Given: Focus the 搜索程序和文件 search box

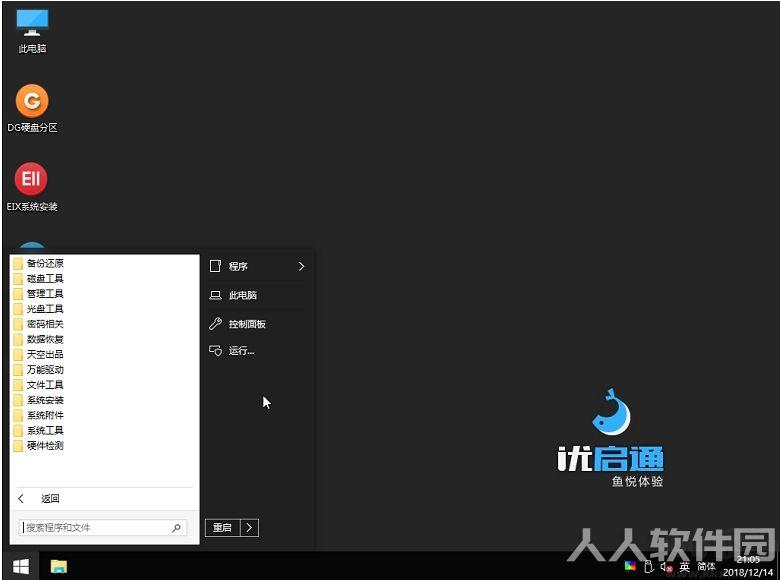Looking at the screenshot, I should tap(103, 528).
